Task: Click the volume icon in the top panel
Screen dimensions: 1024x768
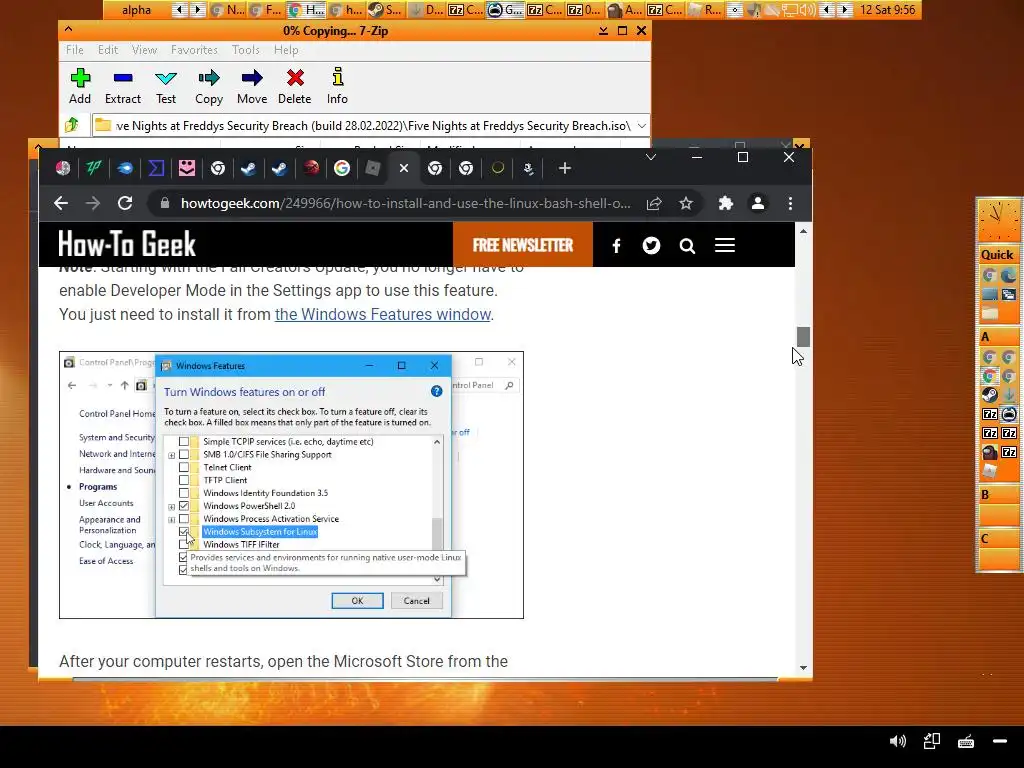Action: click(x=808, y=10)
